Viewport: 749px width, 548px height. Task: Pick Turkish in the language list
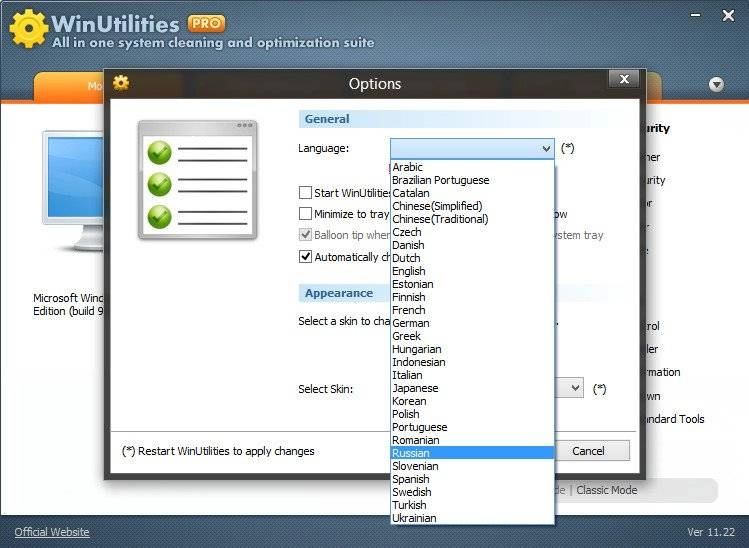(472, 505)
